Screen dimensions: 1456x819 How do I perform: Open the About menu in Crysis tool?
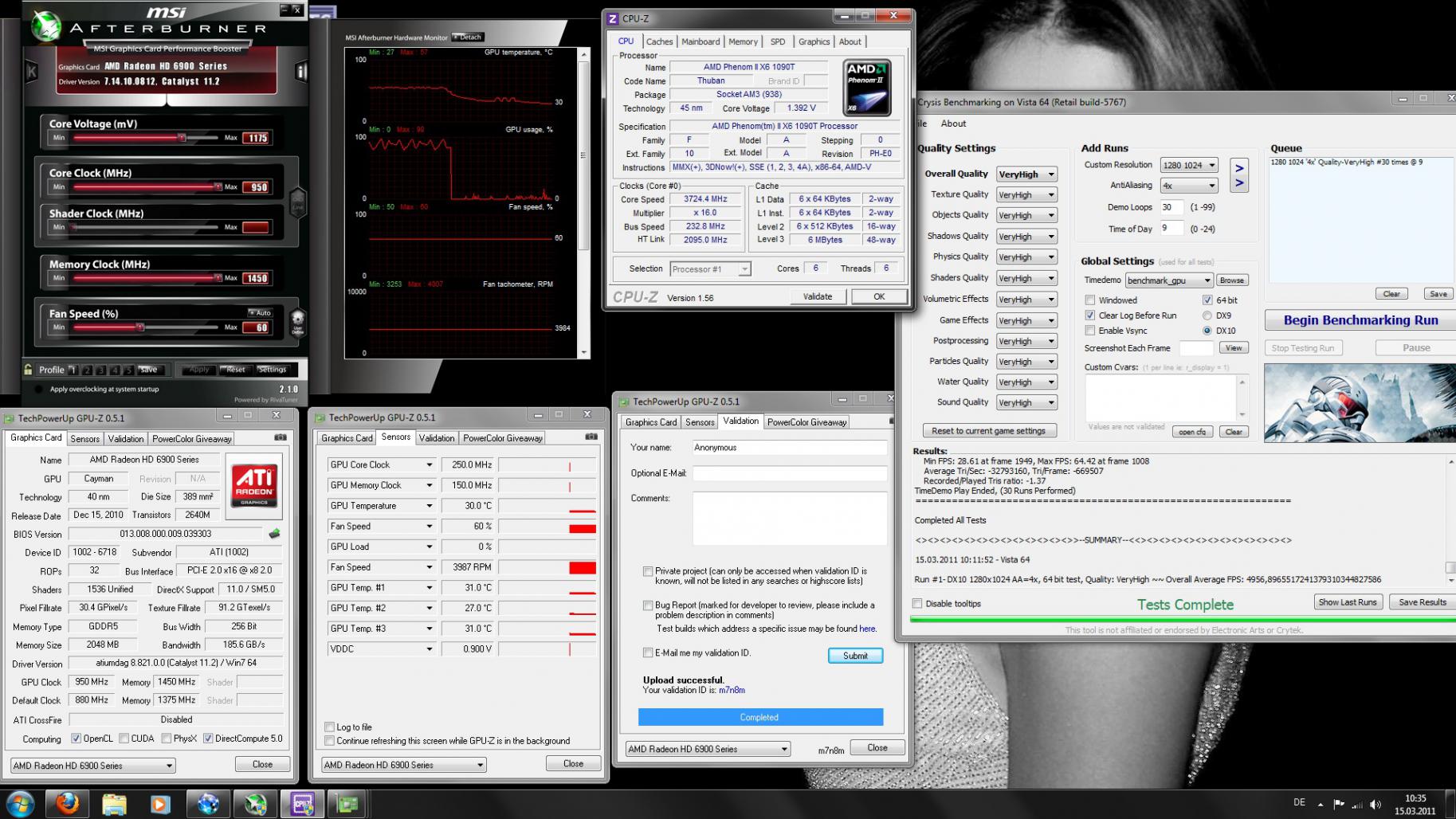click(953, 123)
